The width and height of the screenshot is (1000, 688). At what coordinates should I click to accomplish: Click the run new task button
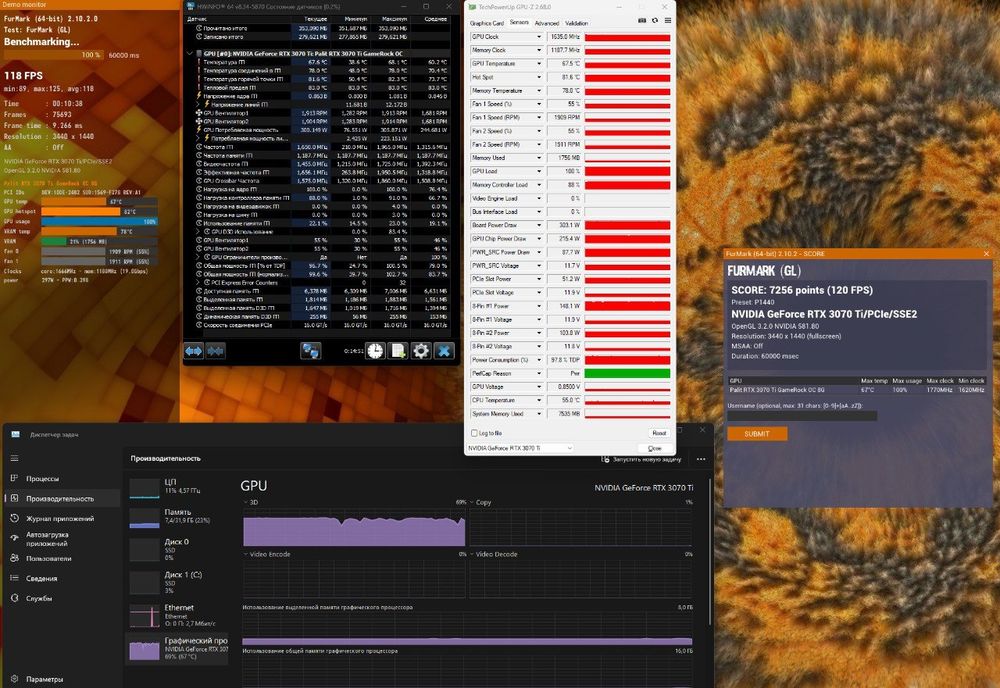click(x=642, y=459)
